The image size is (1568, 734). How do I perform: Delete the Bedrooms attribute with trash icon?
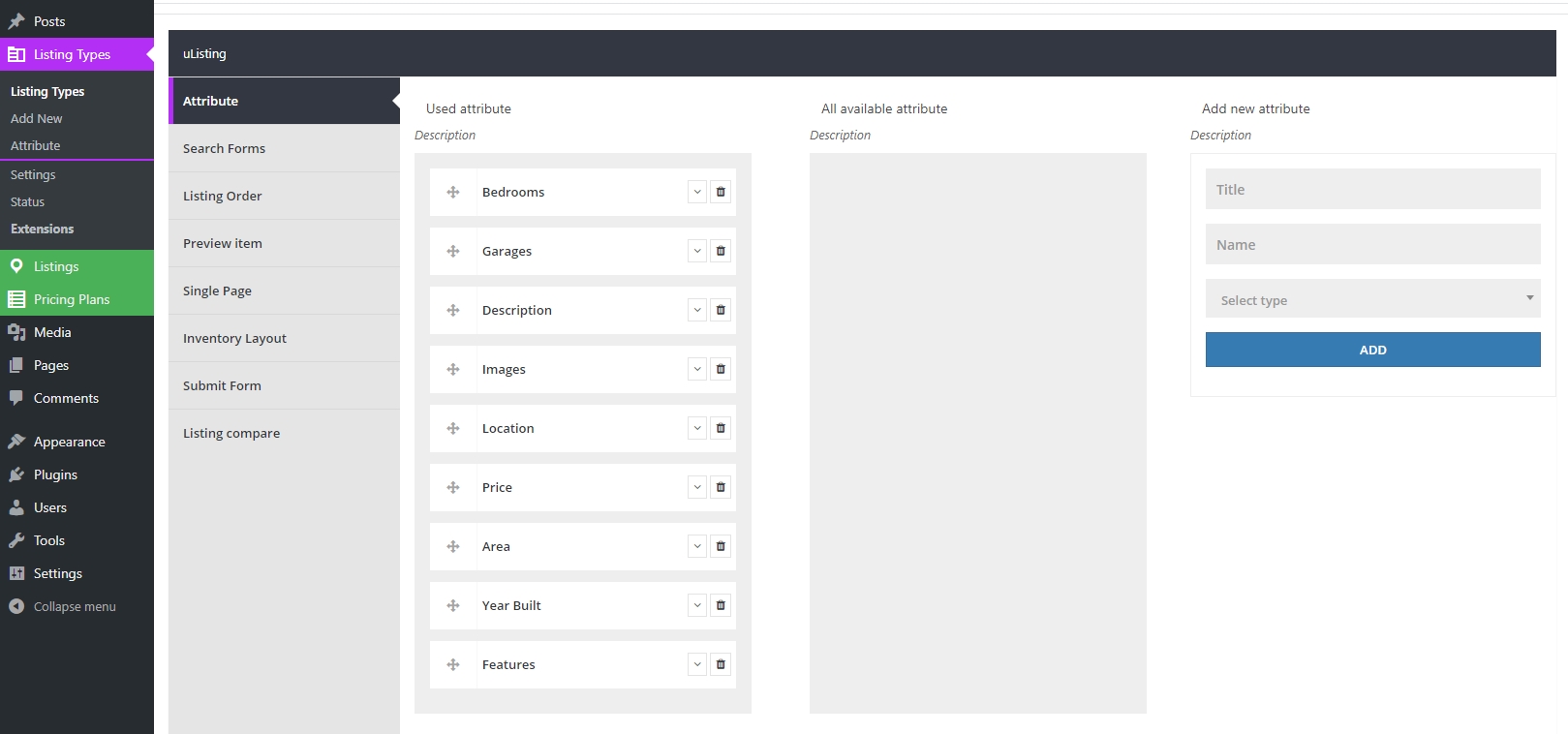721,192
